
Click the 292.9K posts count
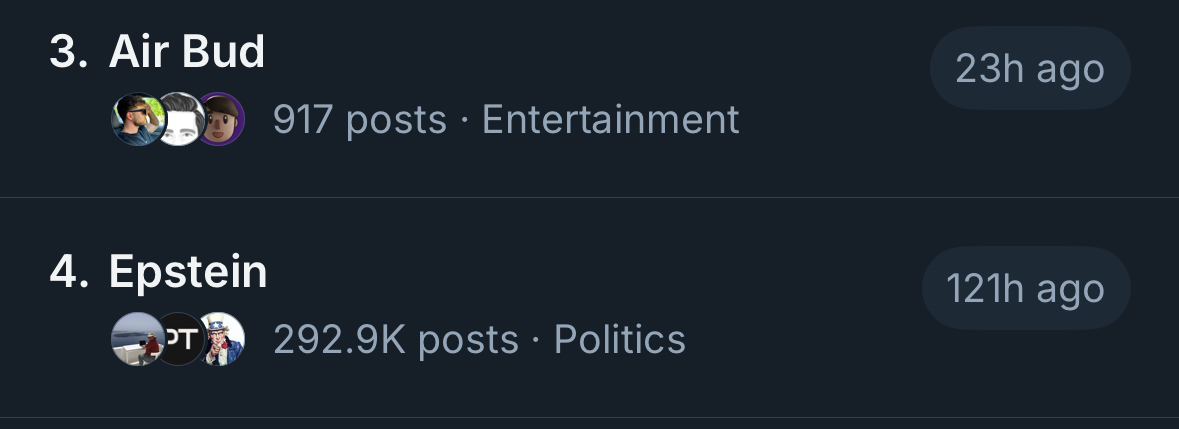396,340
